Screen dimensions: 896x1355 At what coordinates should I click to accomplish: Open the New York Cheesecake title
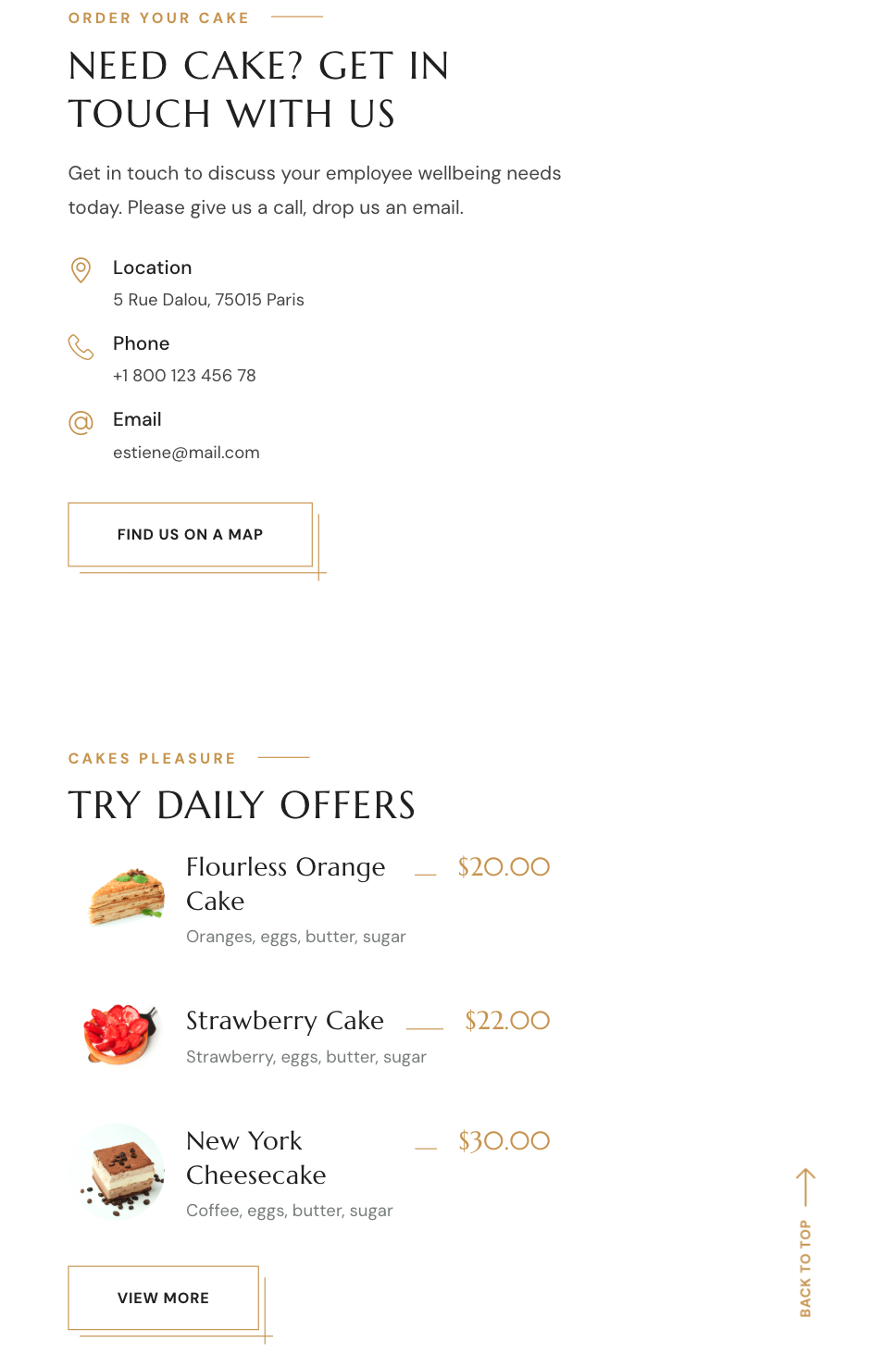[255, 1157]
